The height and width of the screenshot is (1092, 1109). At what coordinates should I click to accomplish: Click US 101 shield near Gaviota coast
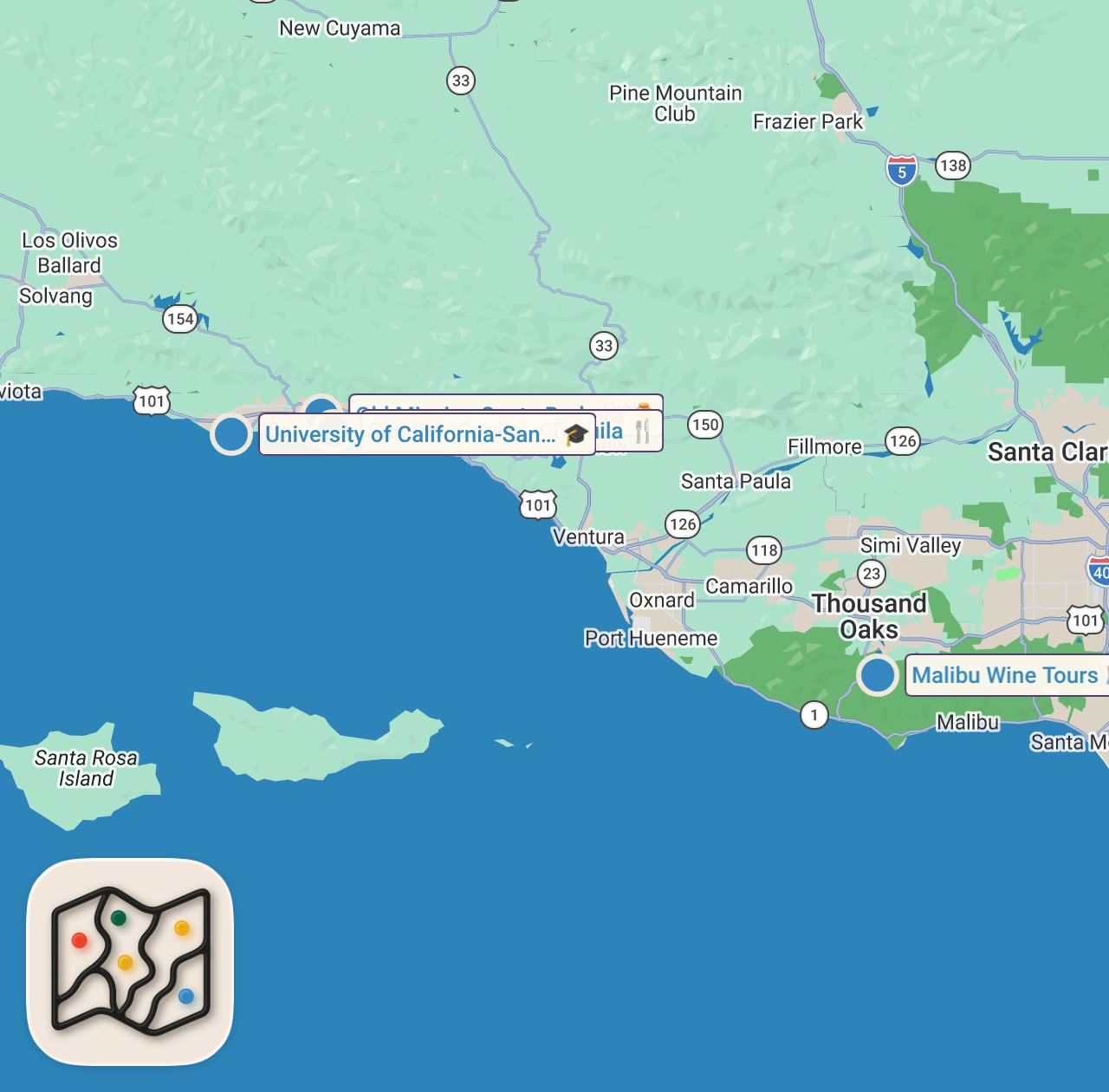click(x=152, y=400)
